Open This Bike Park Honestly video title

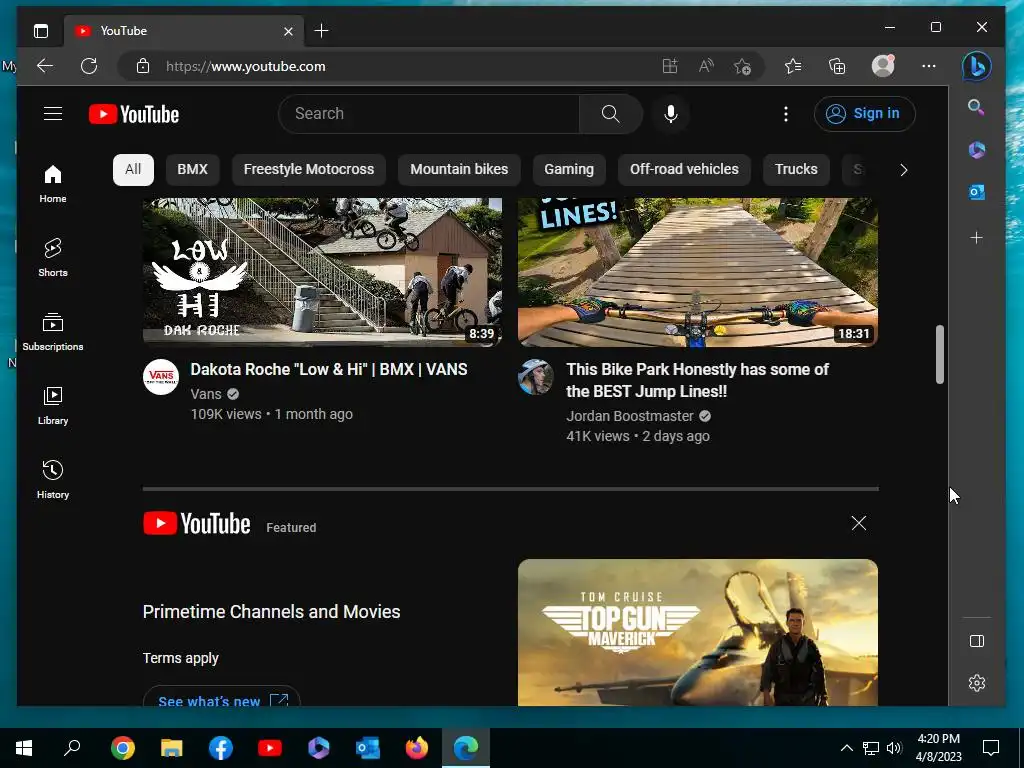coord(697,380)
